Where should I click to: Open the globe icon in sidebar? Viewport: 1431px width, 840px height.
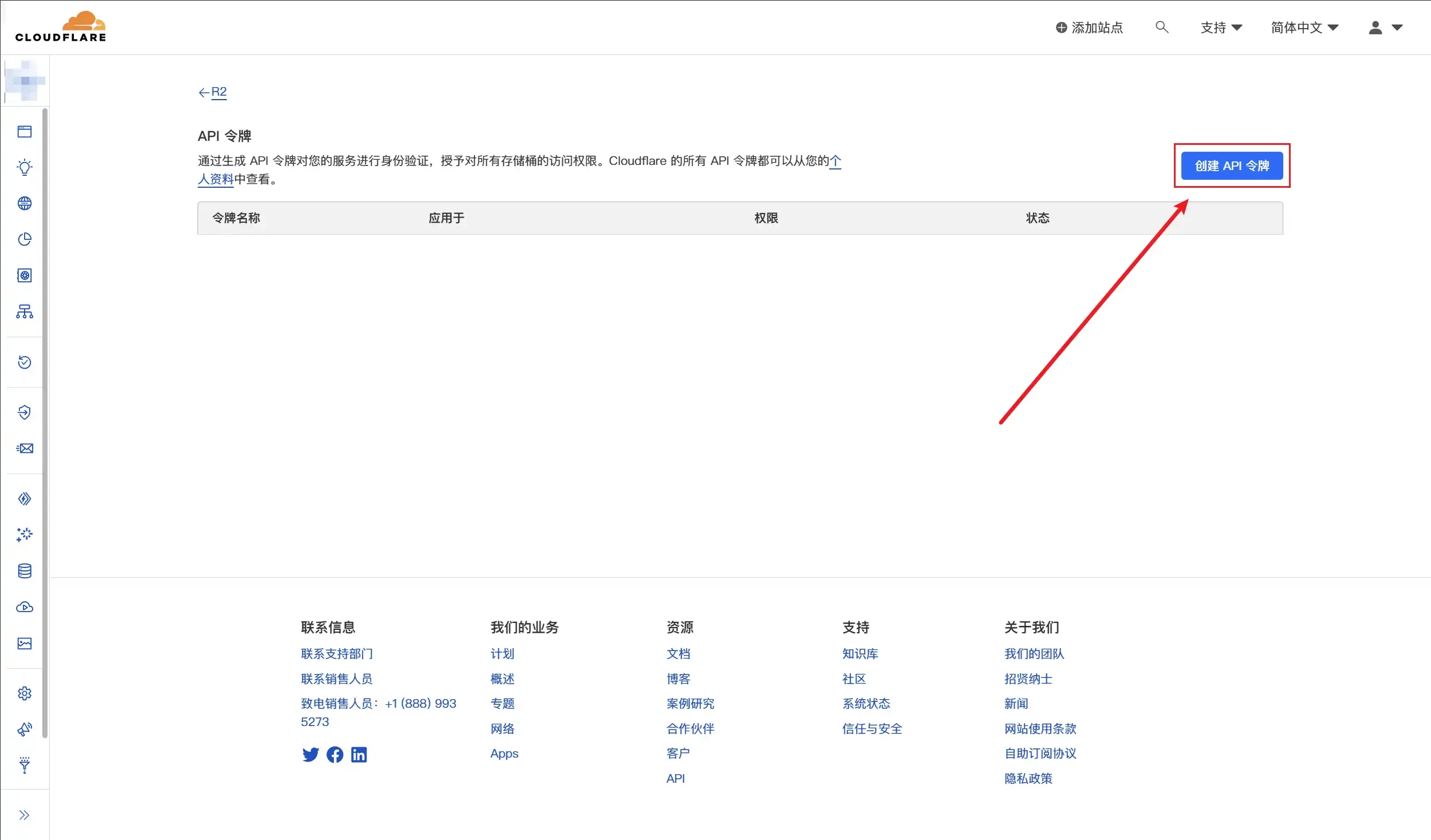pos(25,203)
